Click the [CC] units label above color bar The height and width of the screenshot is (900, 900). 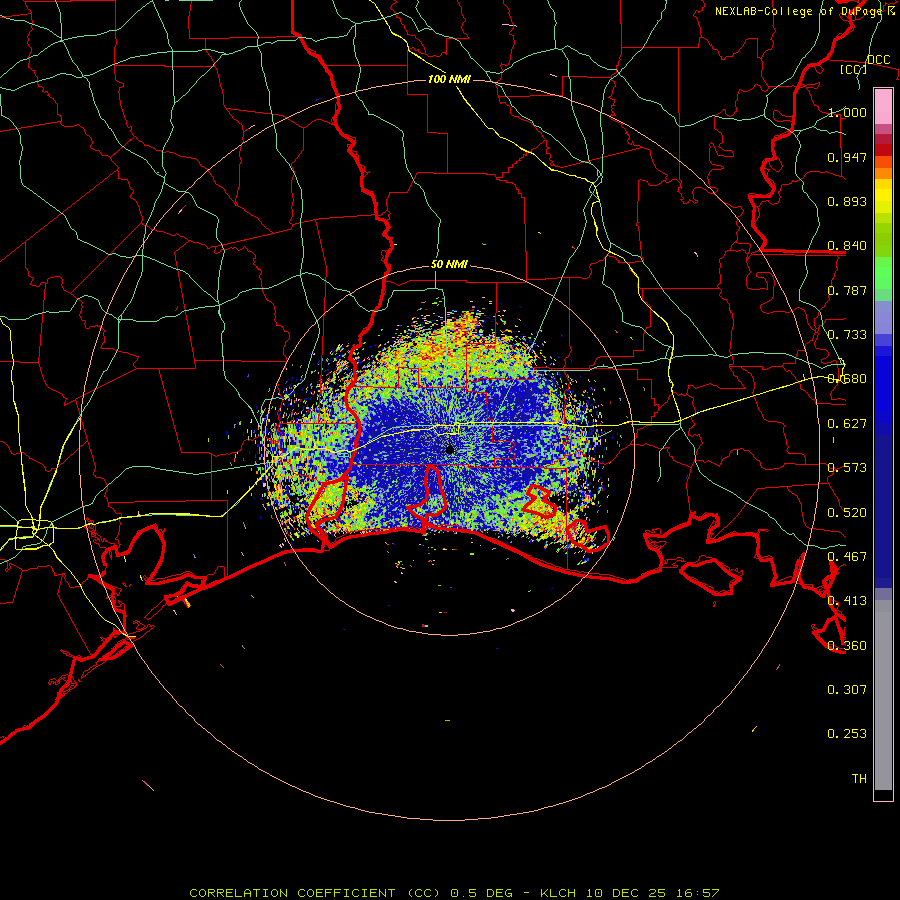pyautogui.click(x=854, y=69)
